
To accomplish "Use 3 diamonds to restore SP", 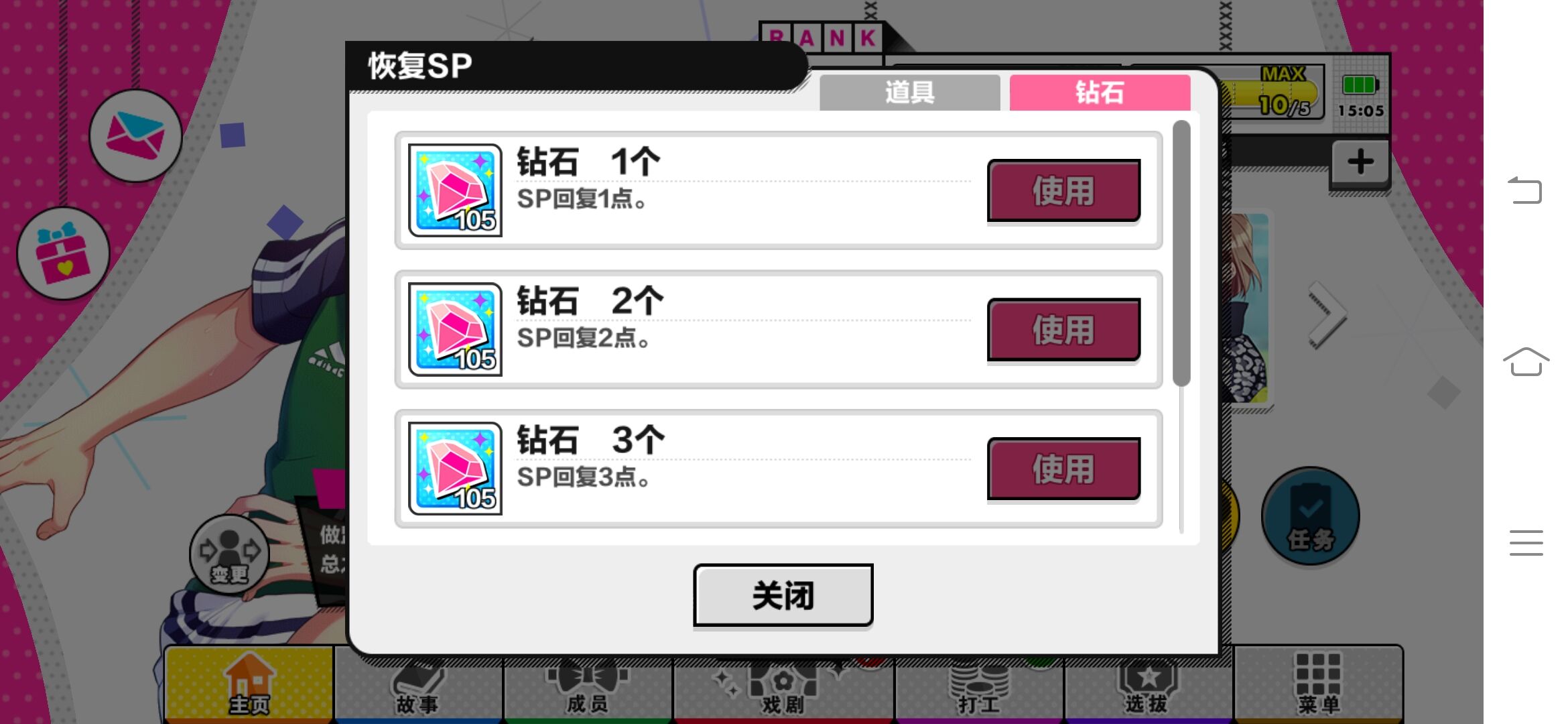I will point(1063,469).
